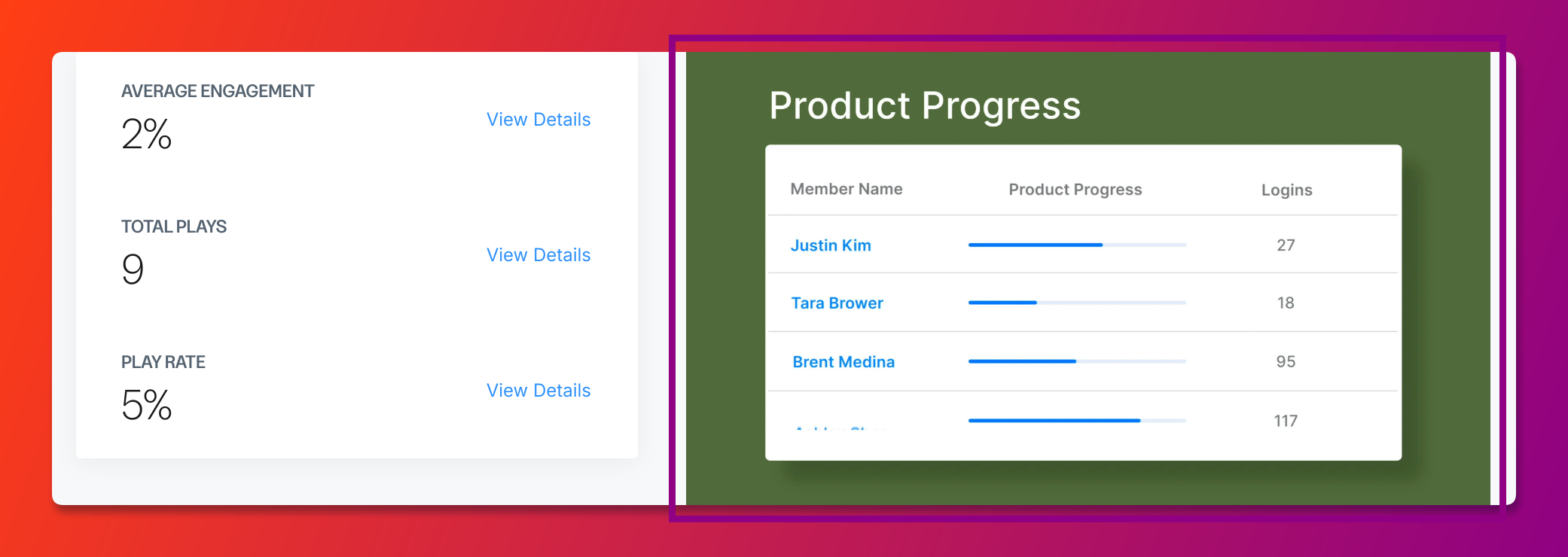Sort by Logins column header

point(1286,190)
